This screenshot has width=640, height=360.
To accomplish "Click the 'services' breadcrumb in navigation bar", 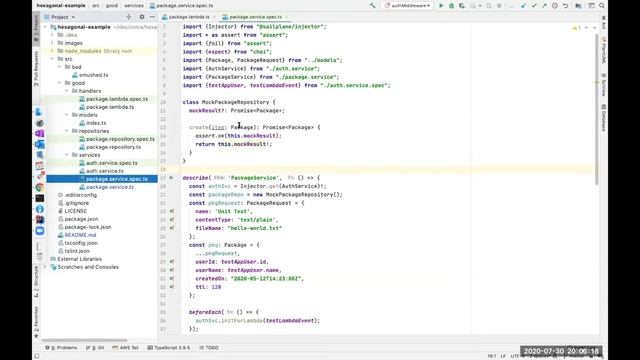I will click(x=134, y=6).
